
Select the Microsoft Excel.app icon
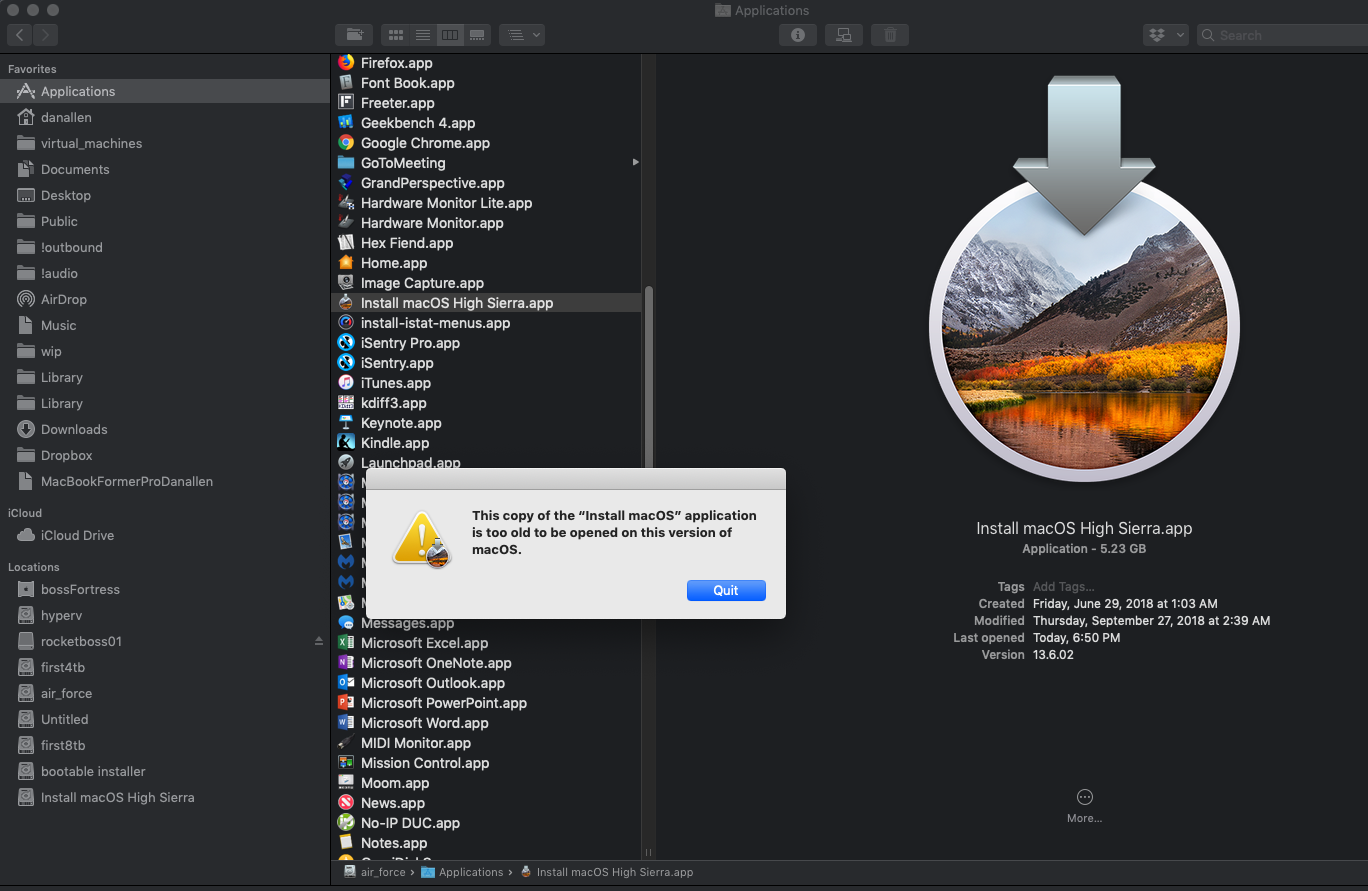[x=346, y=643]
